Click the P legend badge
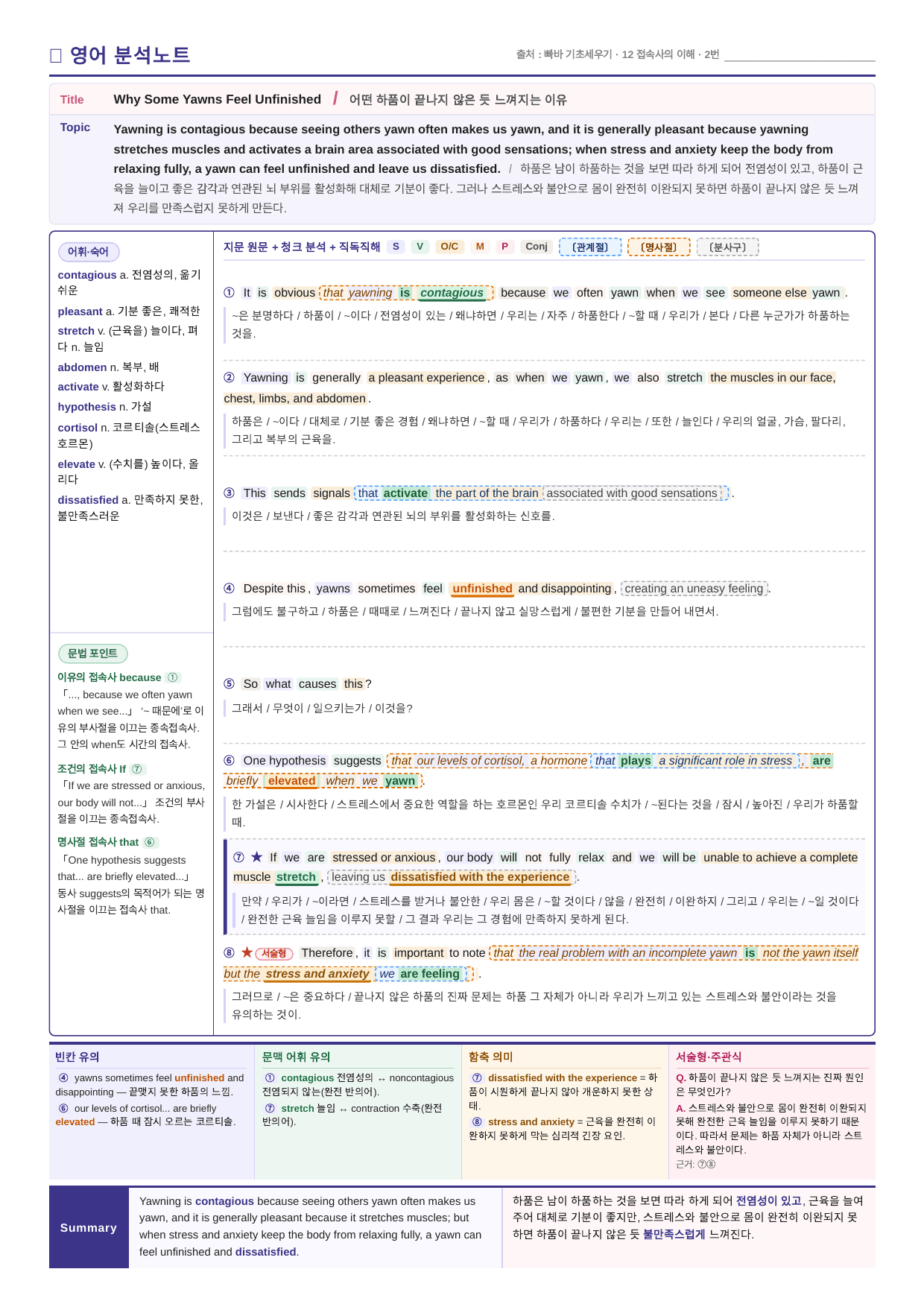The height and width of the screenshot is (1307, 924). (x=504, y=247)
